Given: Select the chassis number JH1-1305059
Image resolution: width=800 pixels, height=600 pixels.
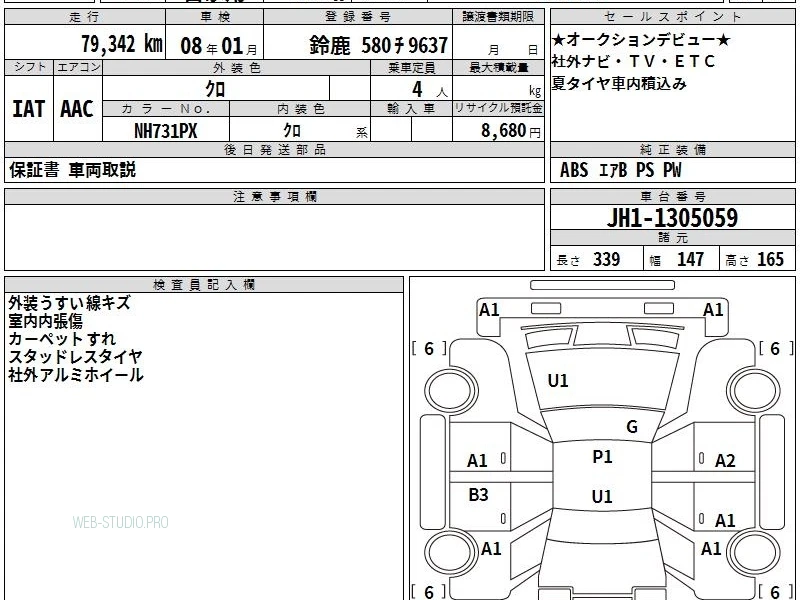Looking at the screenshot, I should pyautogui.click(x=672, y=218).
